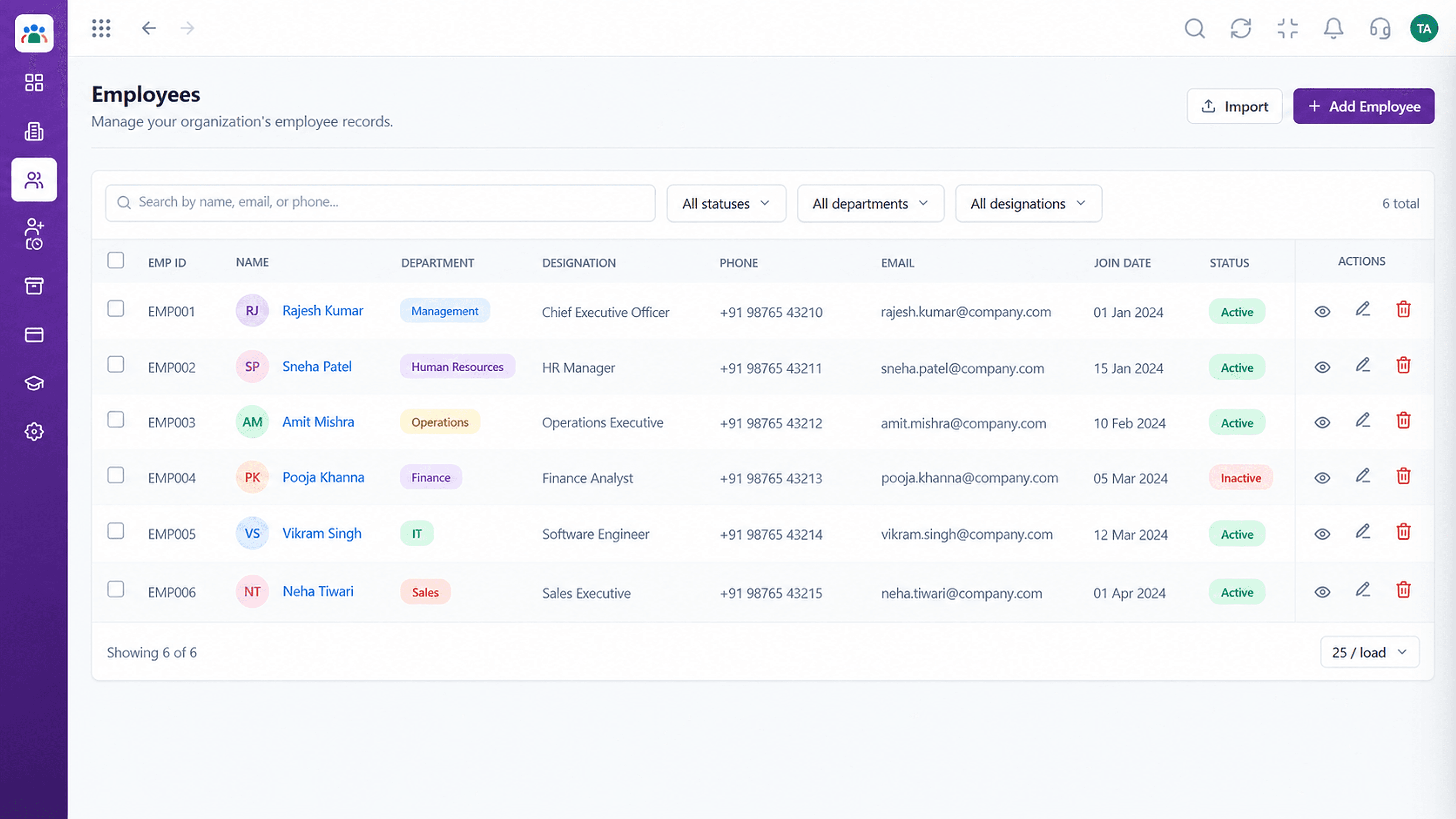
Task: View Amit Mishra via eye icon
Action: (1322, 423)
